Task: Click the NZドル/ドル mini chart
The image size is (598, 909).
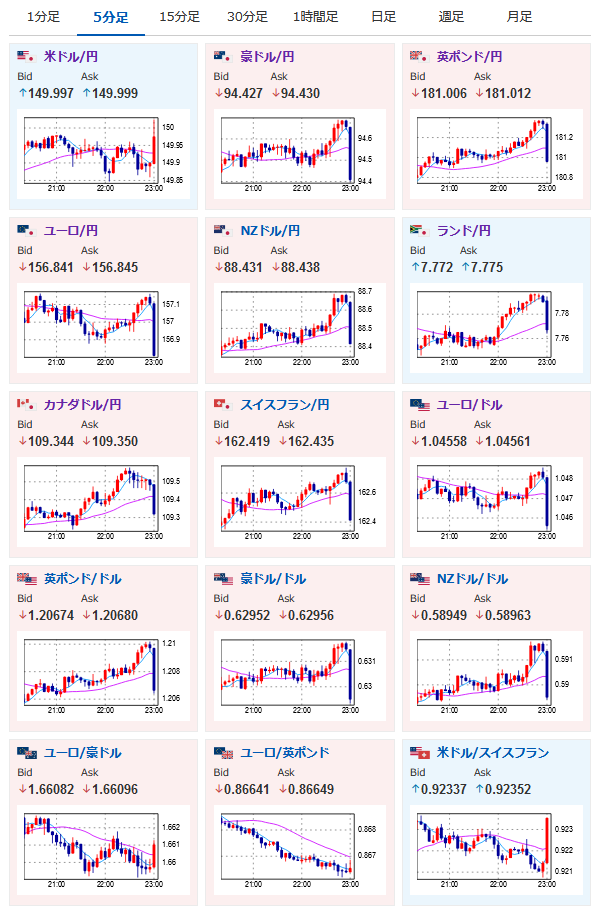Action: 496,676
